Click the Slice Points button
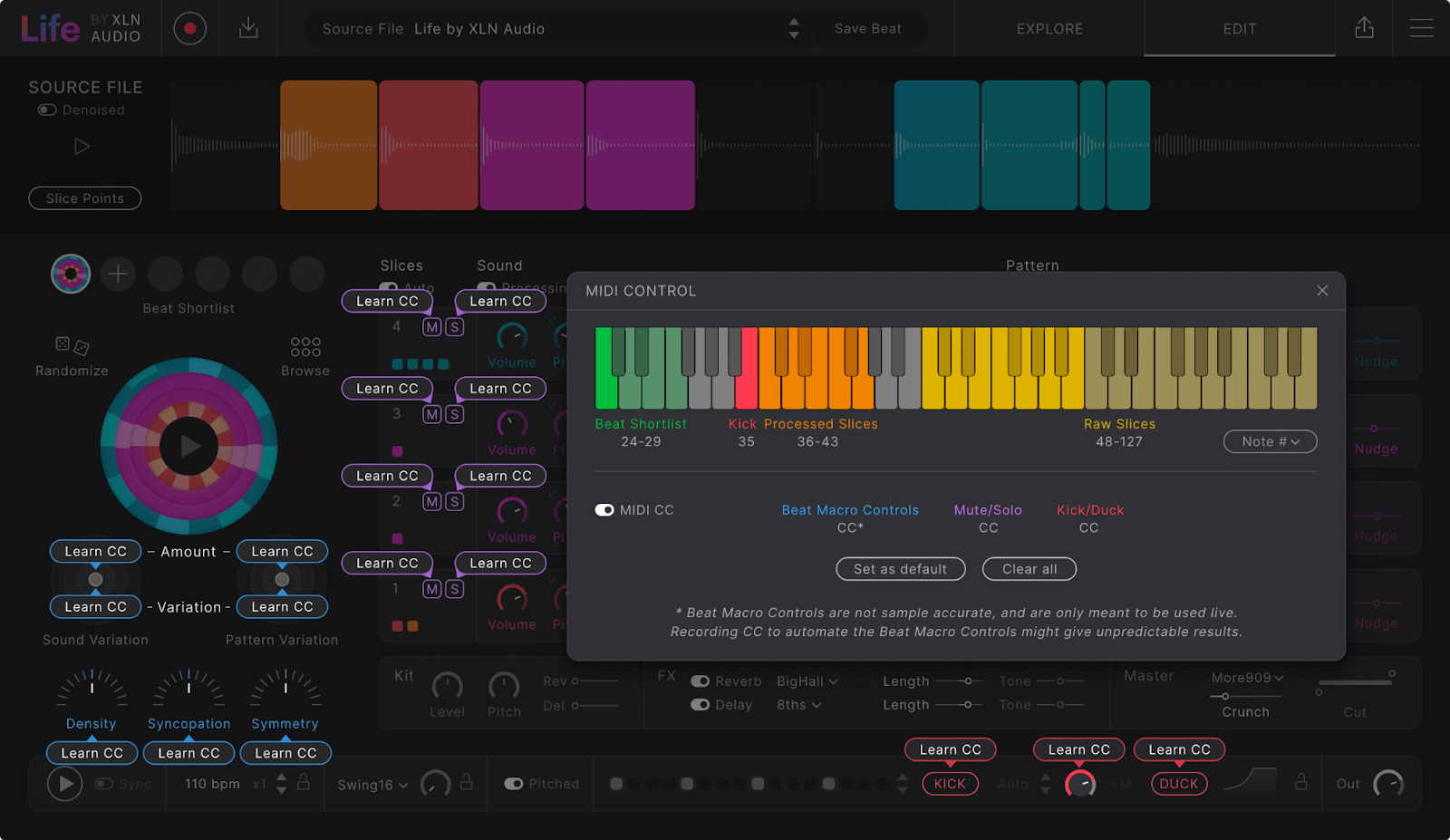This screenshot has height=840, width=1450. (x=85, y=198)
